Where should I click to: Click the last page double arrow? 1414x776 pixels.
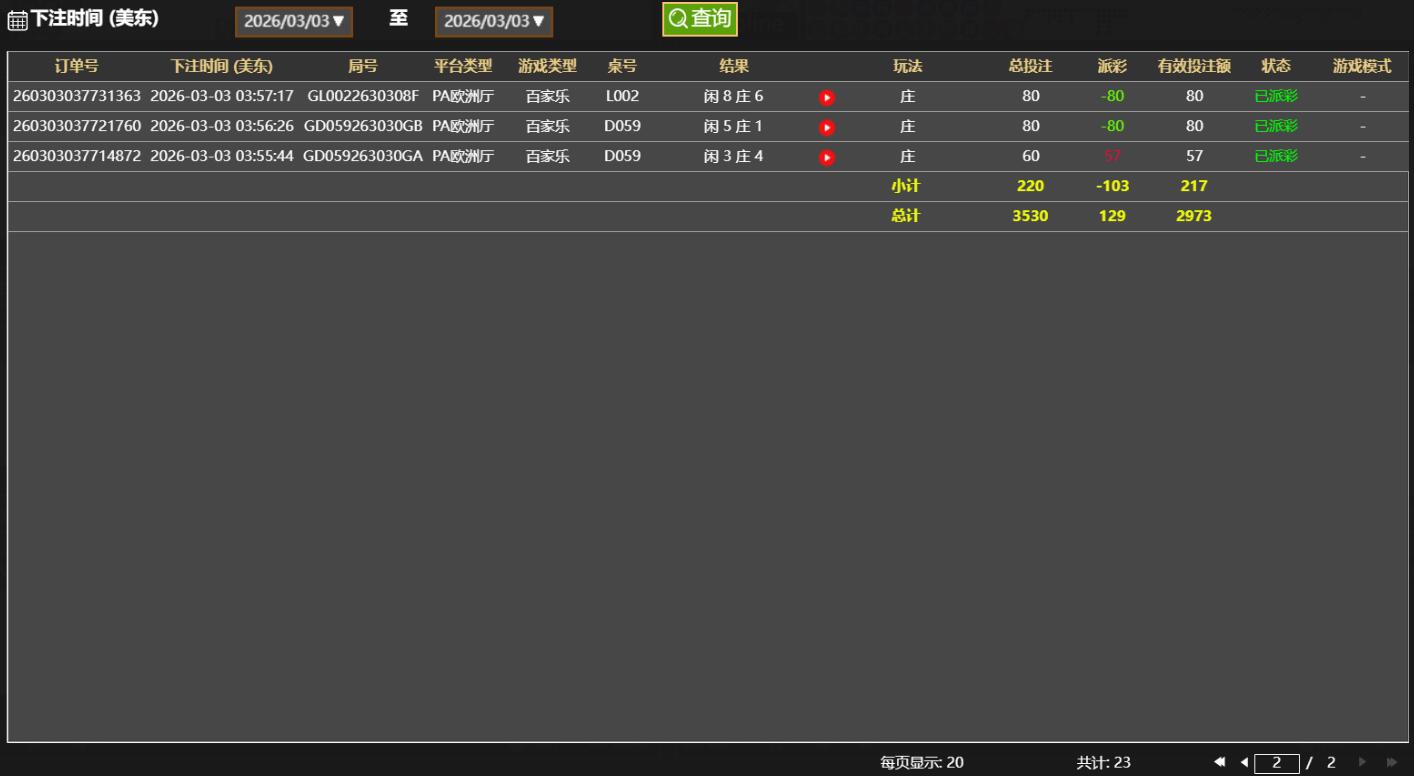1391,762
